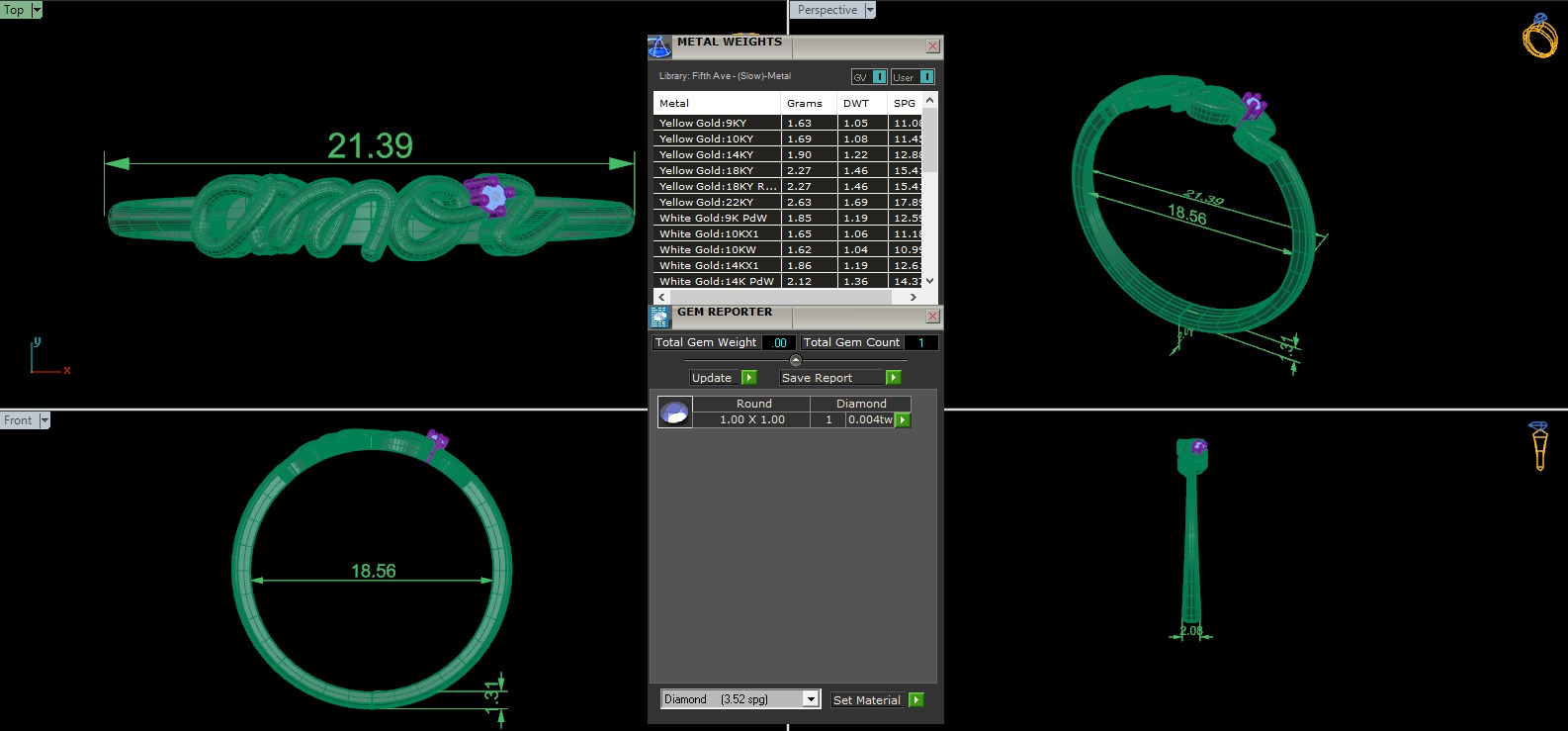Select the round diamond gem thumbnail

[674, 411]
